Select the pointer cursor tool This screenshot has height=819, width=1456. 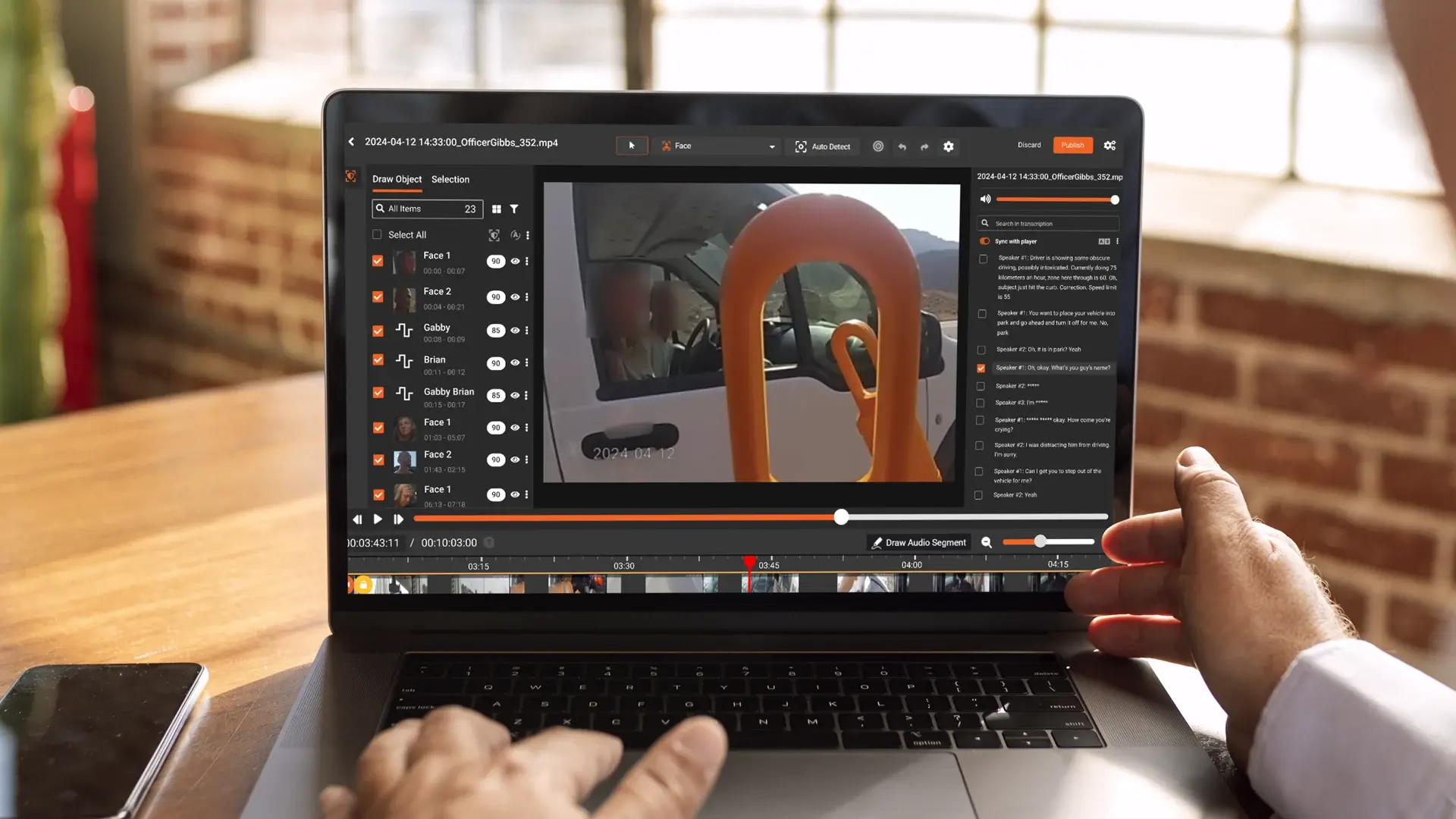pyautogui.click(x=632, y=146)
